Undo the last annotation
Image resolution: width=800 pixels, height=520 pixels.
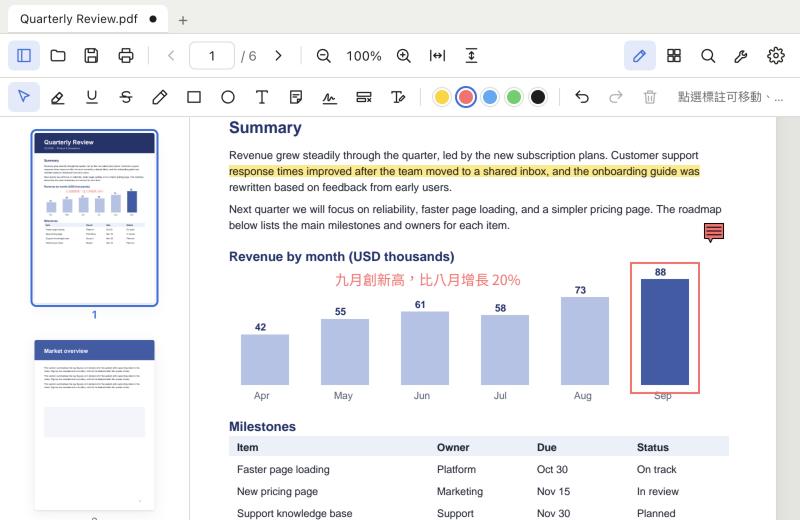tap(582, 97)
